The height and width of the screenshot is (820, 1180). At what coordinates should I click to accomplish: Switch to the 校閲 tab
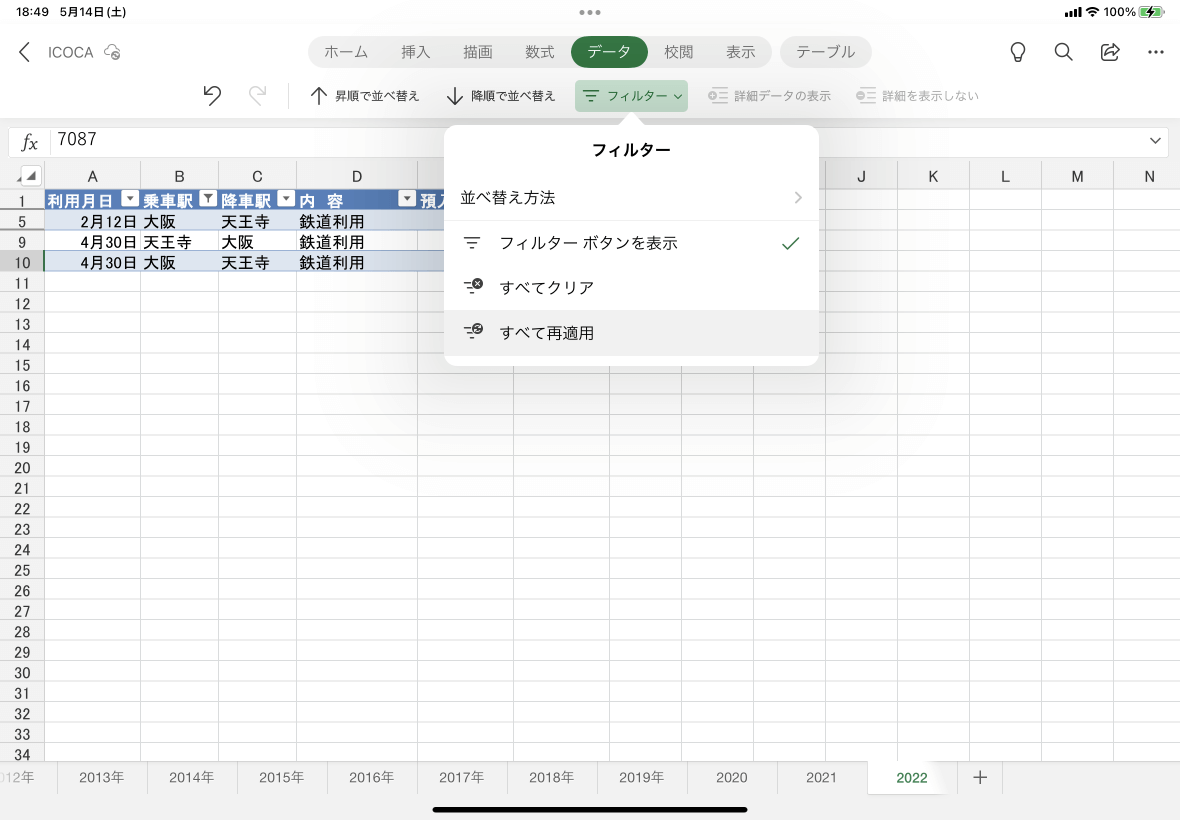679,52
